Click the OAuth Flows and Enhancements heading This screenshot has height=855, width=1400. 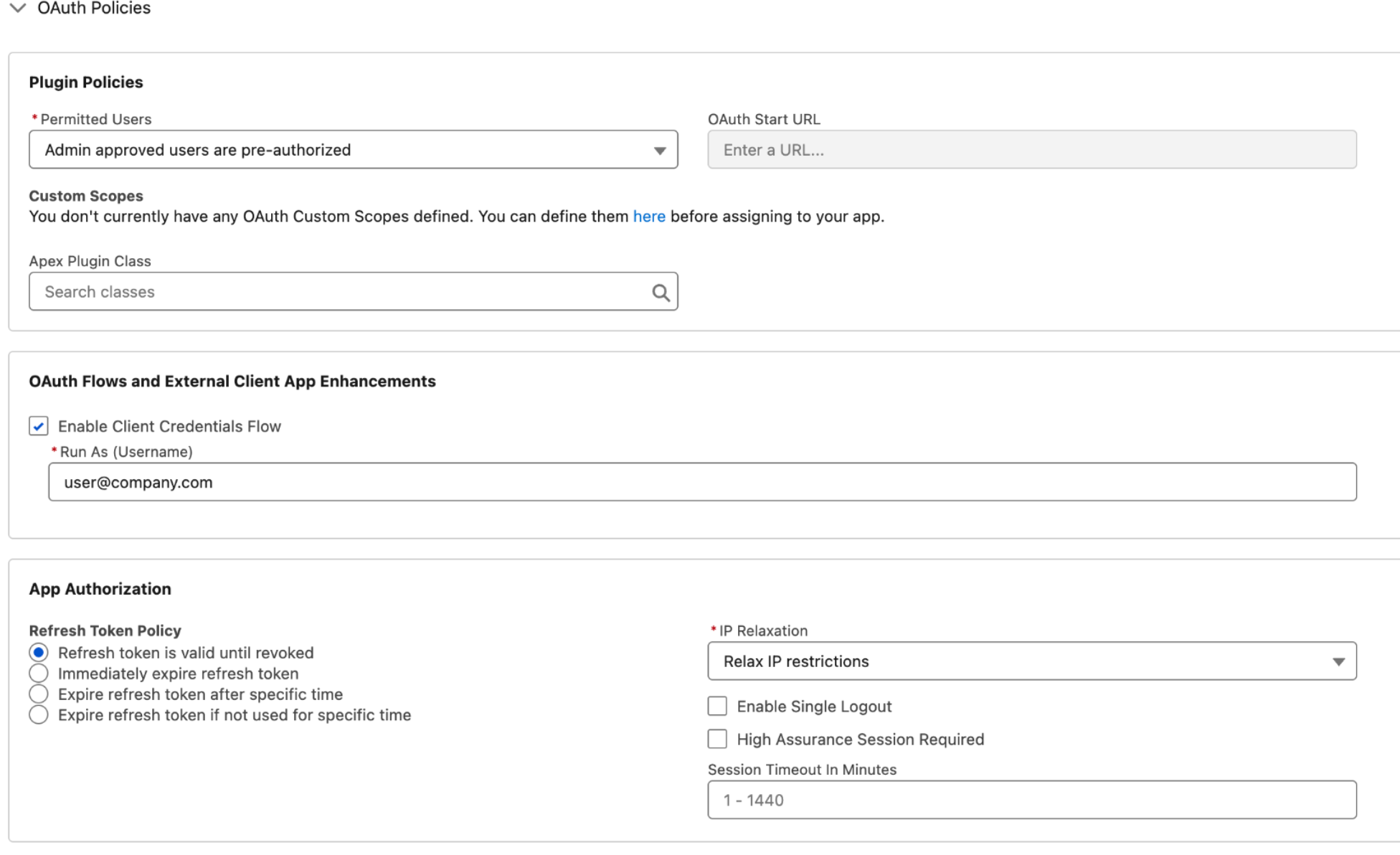pos(232,381)
